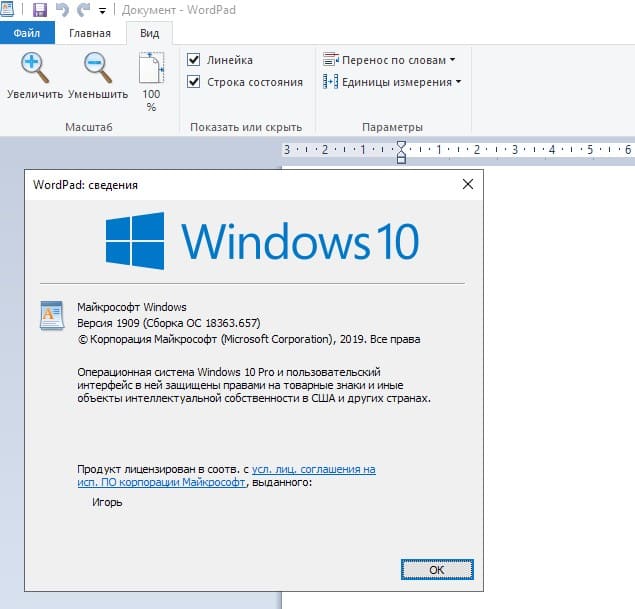
Task: Uncheck the Линейка checkbox
Action: [194, 60]
